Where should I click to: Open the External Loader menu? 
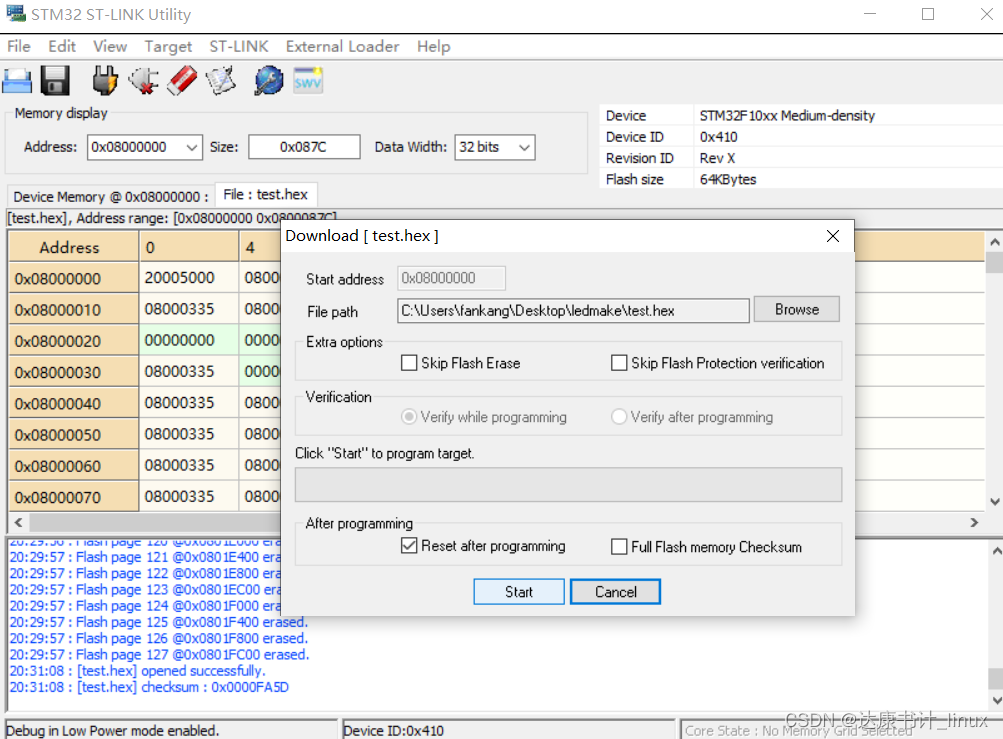(342, 47)
